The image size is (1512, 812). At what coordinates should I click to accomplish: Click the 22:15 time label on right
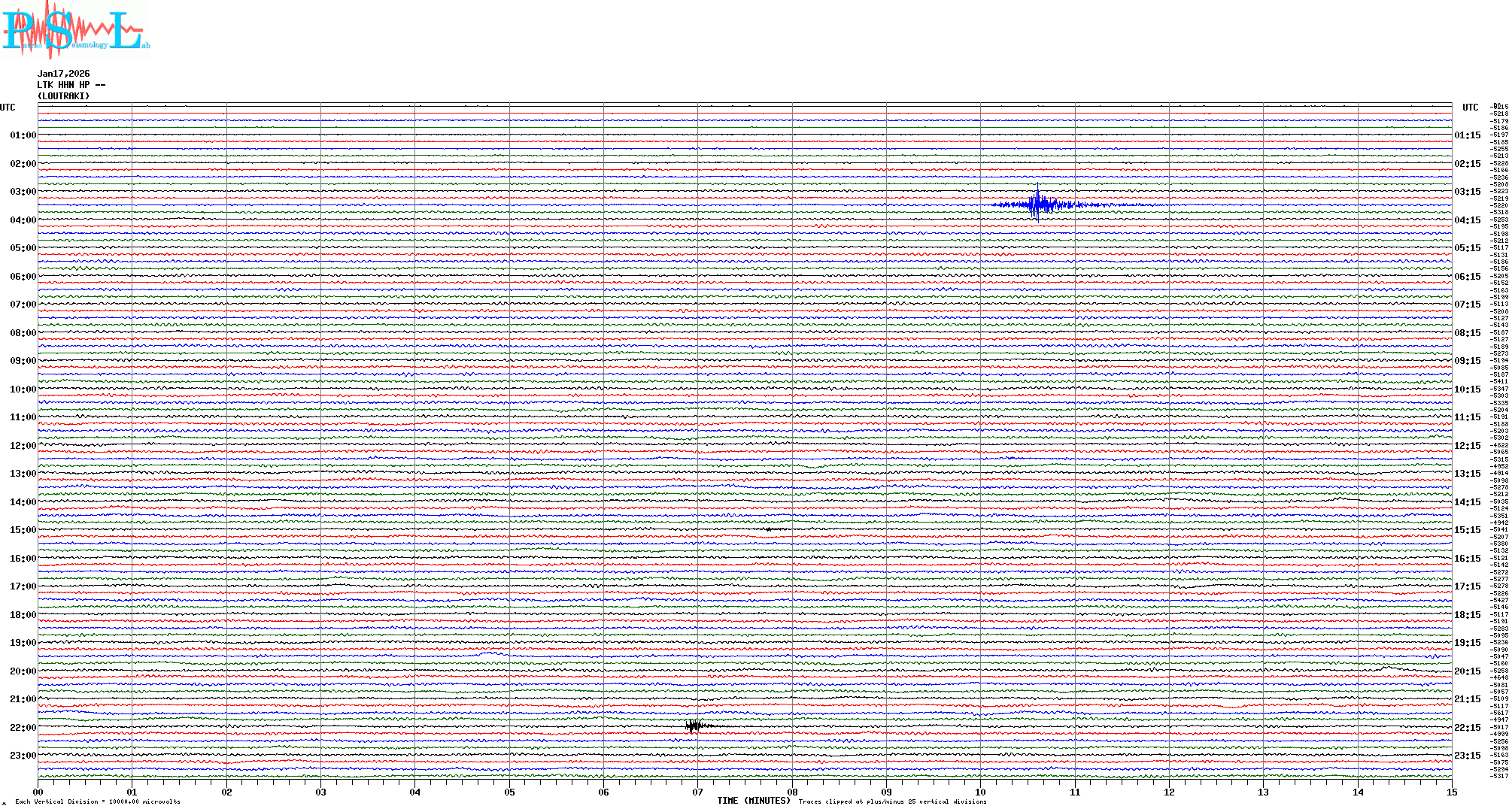[x=1467, y=728]
